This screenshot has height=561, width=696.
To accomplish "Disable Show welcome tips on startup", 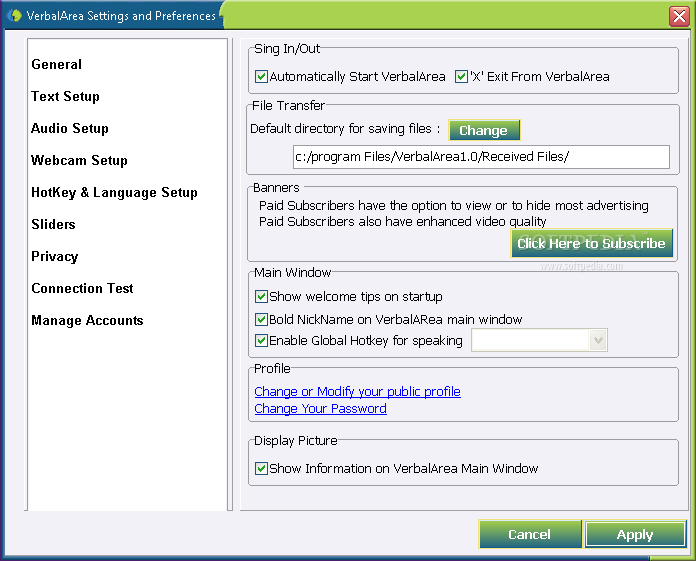I will pos(261,296).
